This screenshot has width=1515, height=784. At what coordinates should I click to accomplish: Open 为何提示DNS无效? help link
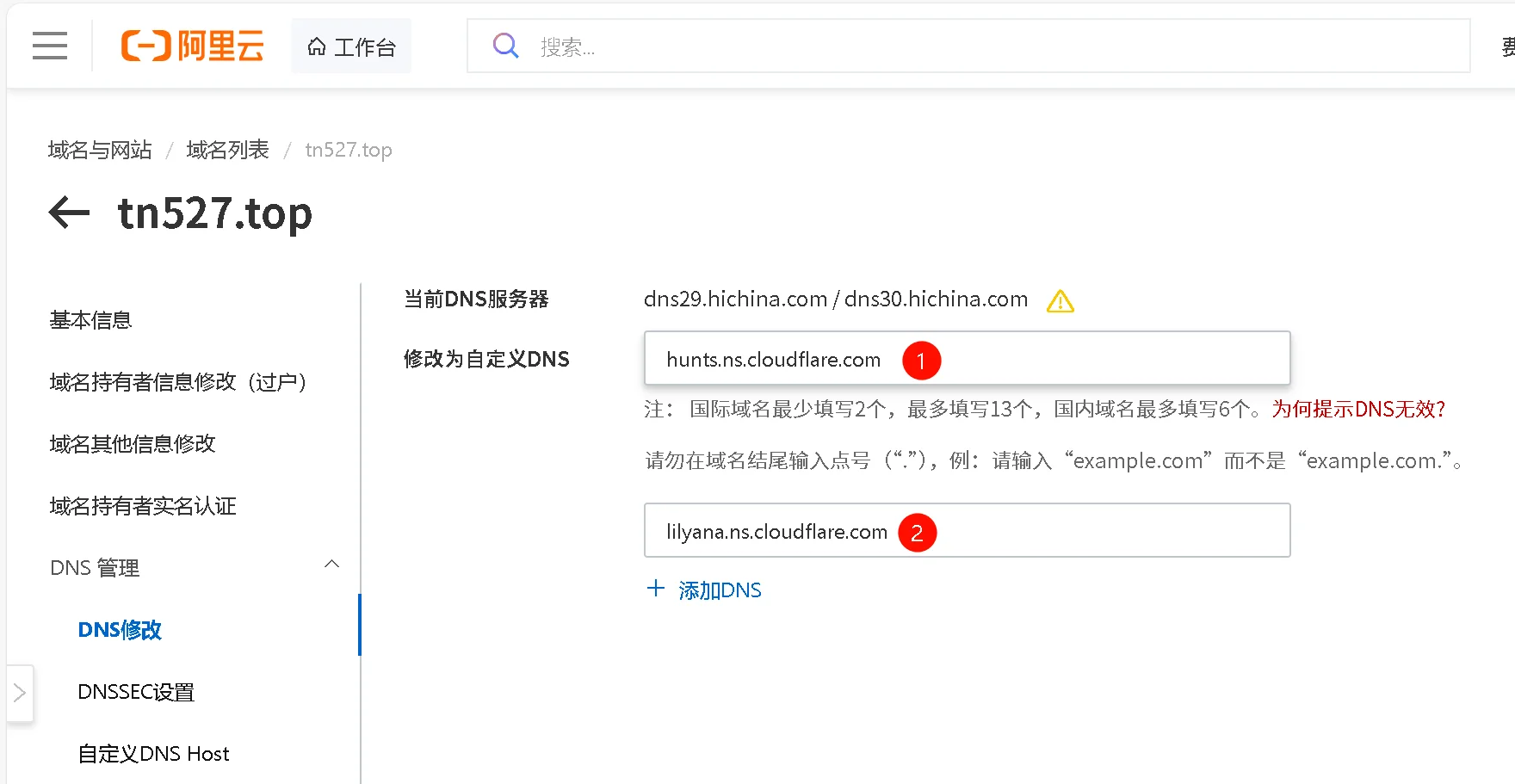click(1358, 410)
